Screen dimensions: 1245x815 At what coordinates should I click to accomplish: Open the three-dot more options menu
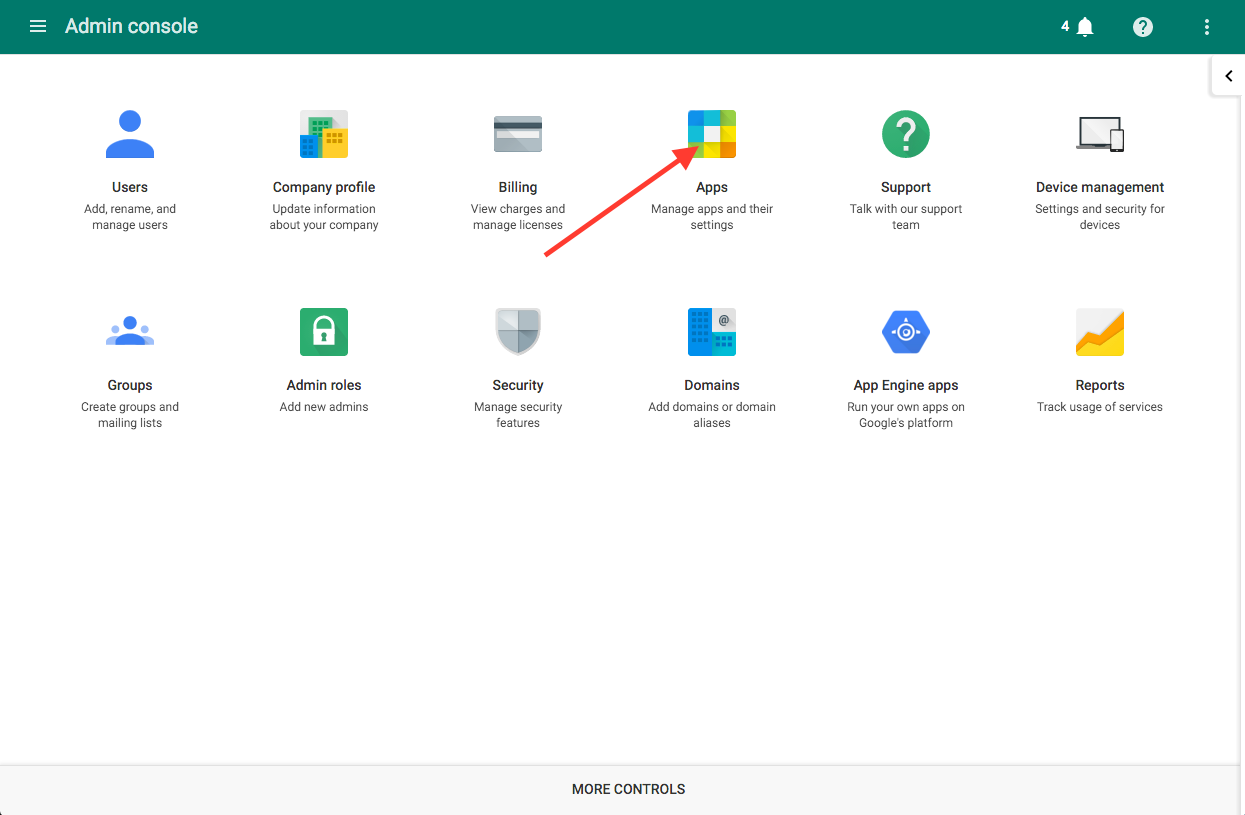click(1207, 27)
